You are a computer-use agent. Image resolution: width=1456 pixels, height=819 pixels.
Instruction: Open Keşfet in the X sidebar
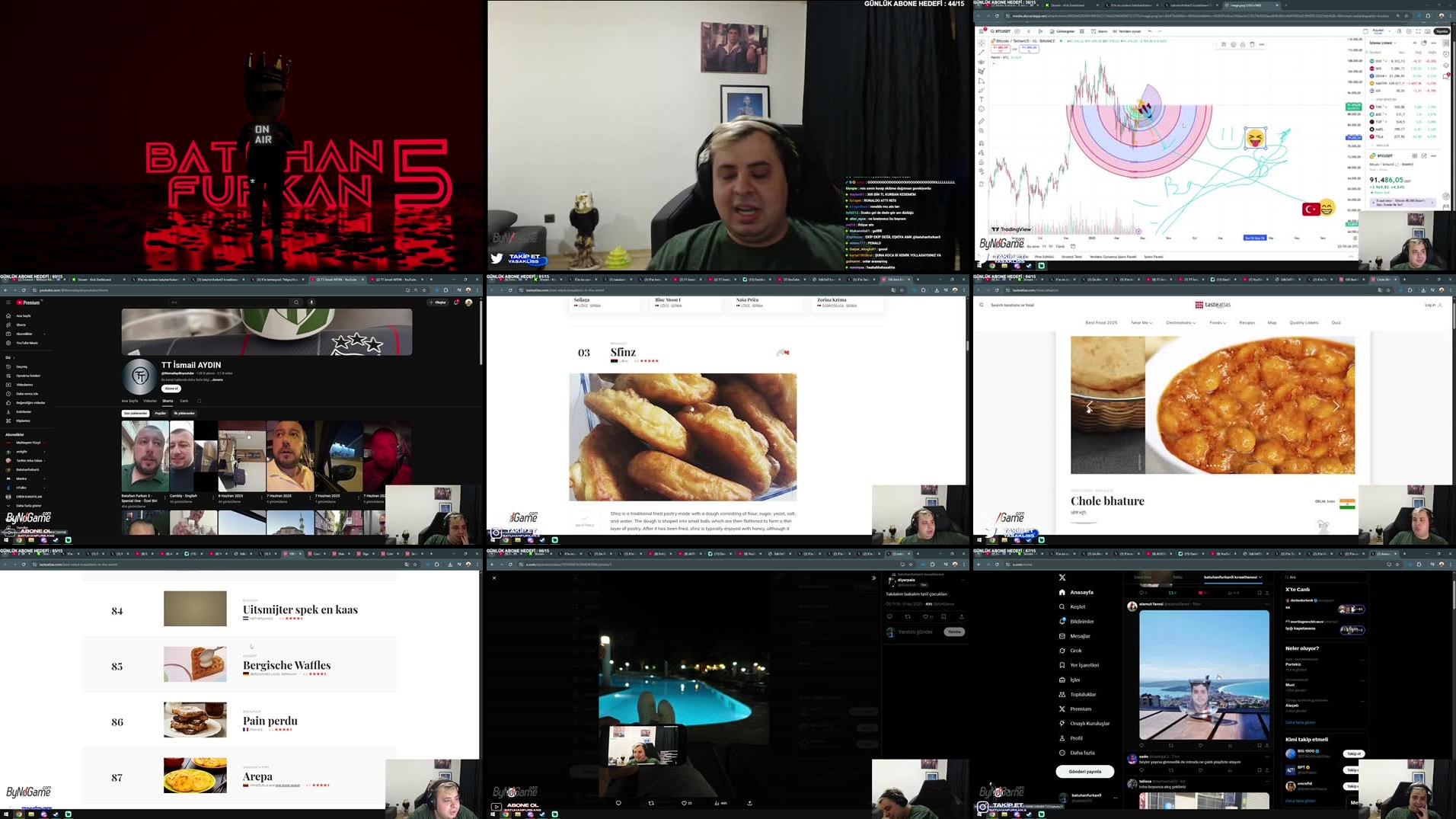point(1071,606)
